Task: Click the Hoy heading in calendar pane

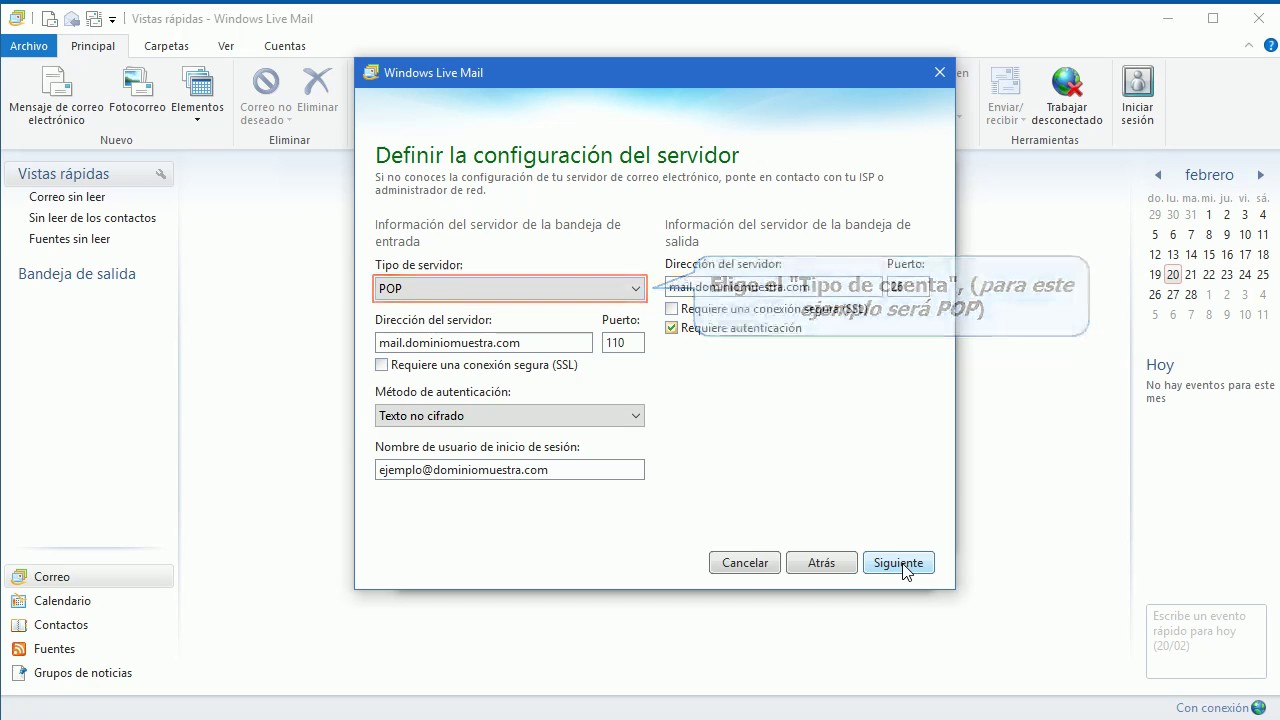Action: tap(1160, 365)
